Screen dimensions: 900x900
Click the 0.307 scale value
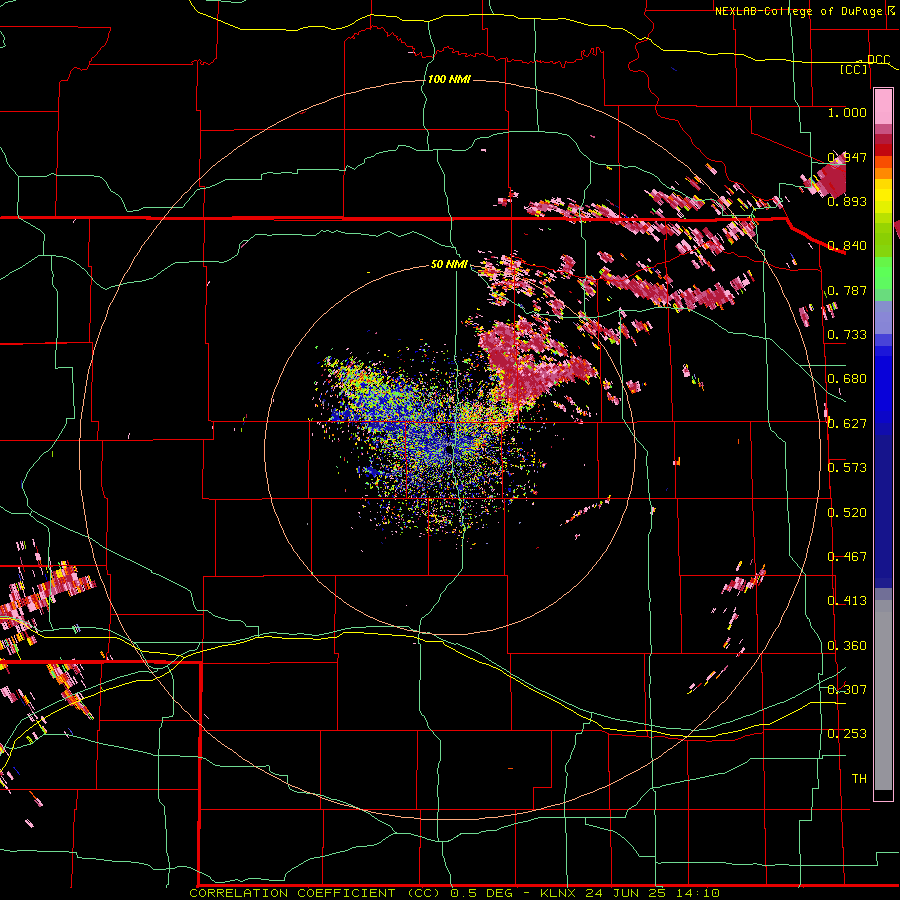(x=847, y=690)
